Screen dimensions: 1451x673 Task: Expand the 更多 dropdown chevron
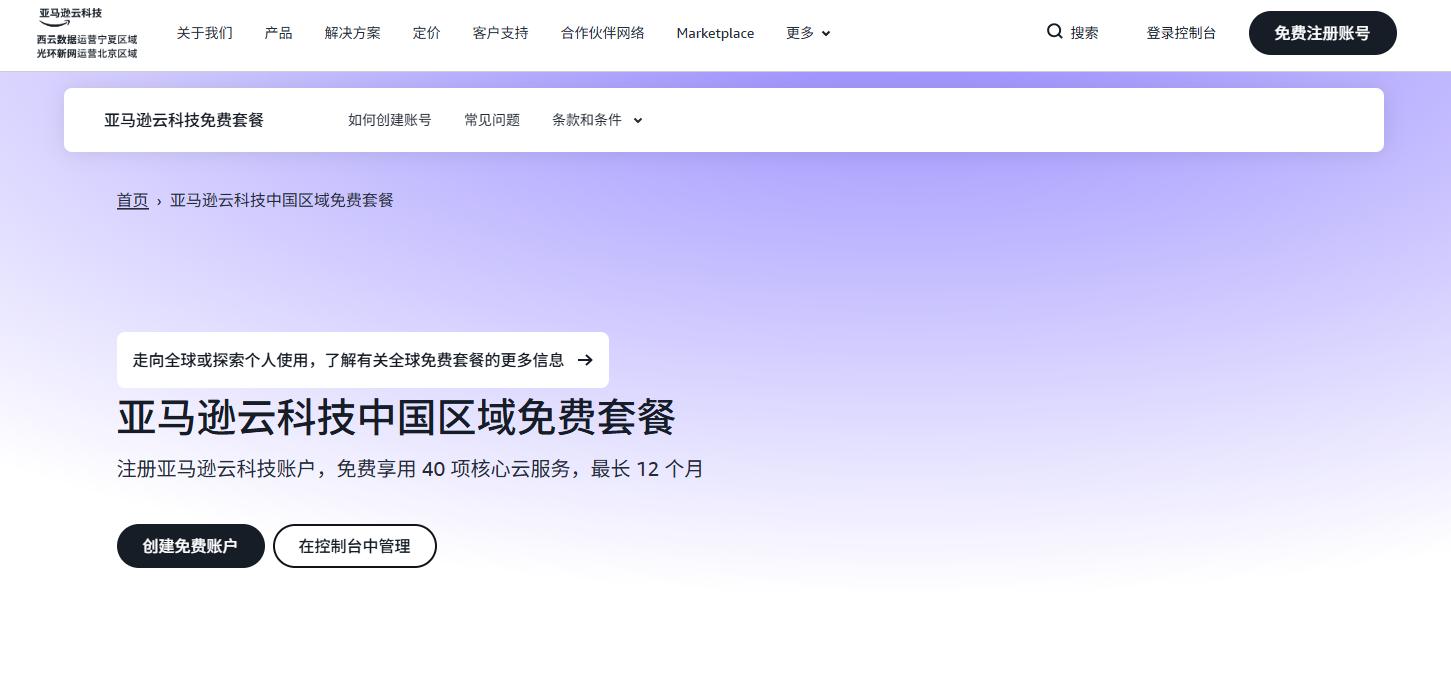tap(826, 34)
